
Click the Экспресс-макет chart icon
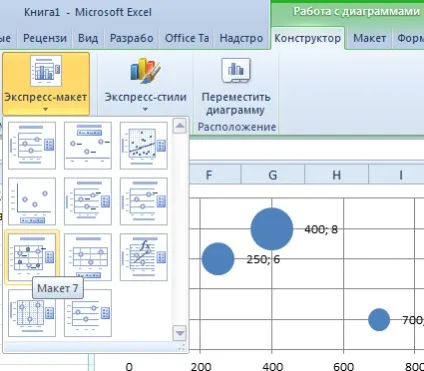point(46,71)
